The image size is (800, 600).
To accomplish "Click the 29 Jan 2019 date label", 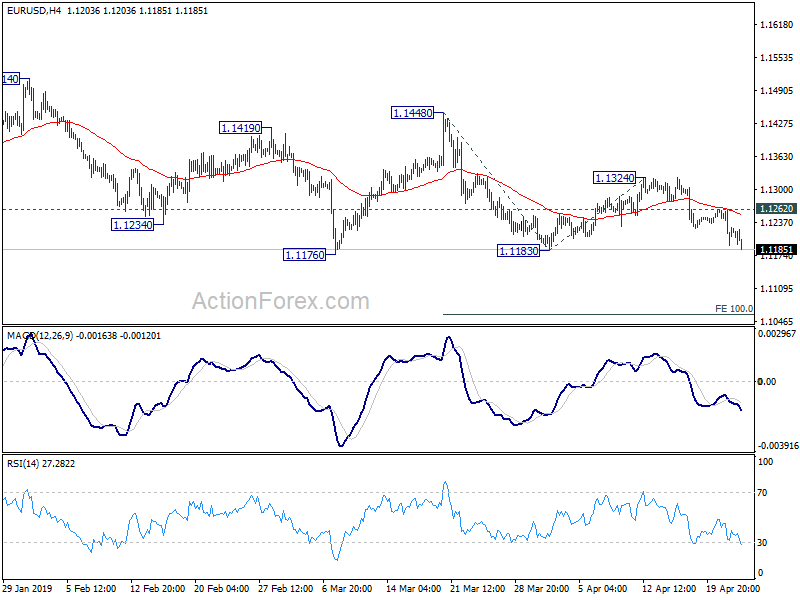I will pos(28,588).
